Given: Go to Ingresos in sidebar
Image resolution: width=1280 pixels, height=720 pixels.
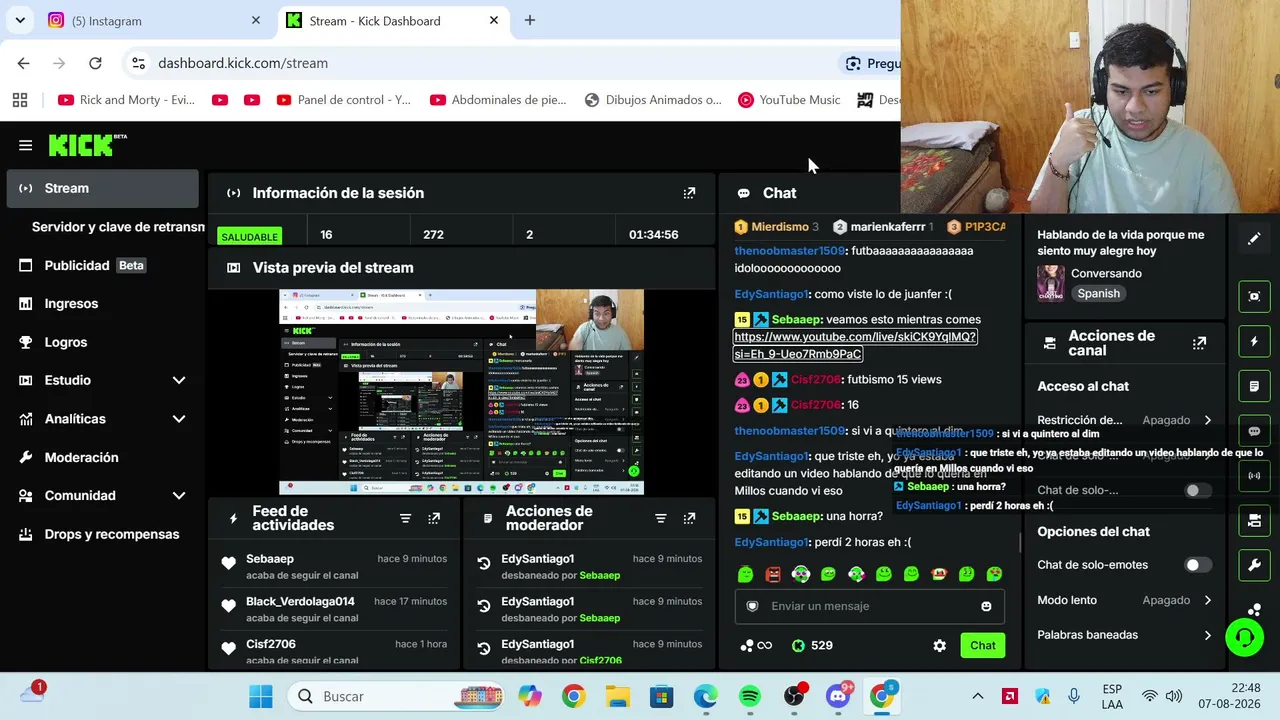Looking at the screenshot, I should pyautogui.click(x=102, y=304).
